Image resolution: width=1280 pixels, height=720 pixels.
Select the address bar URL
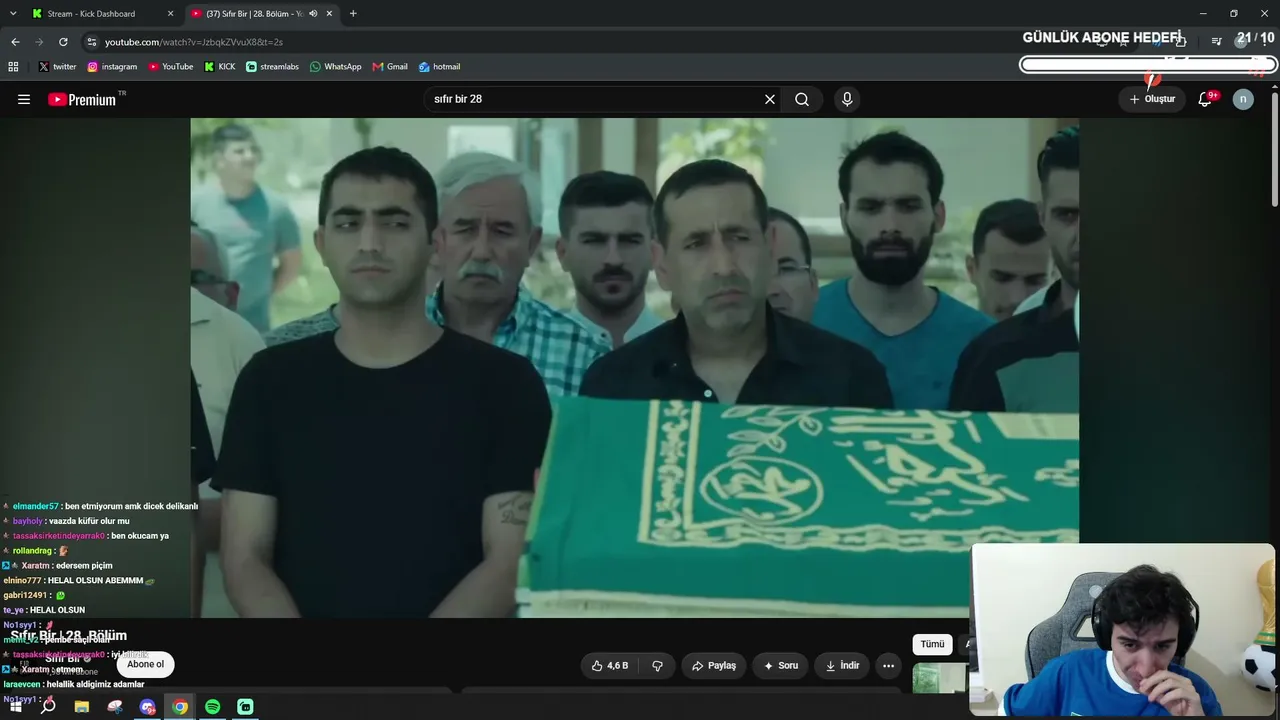[x=194, y=42]
